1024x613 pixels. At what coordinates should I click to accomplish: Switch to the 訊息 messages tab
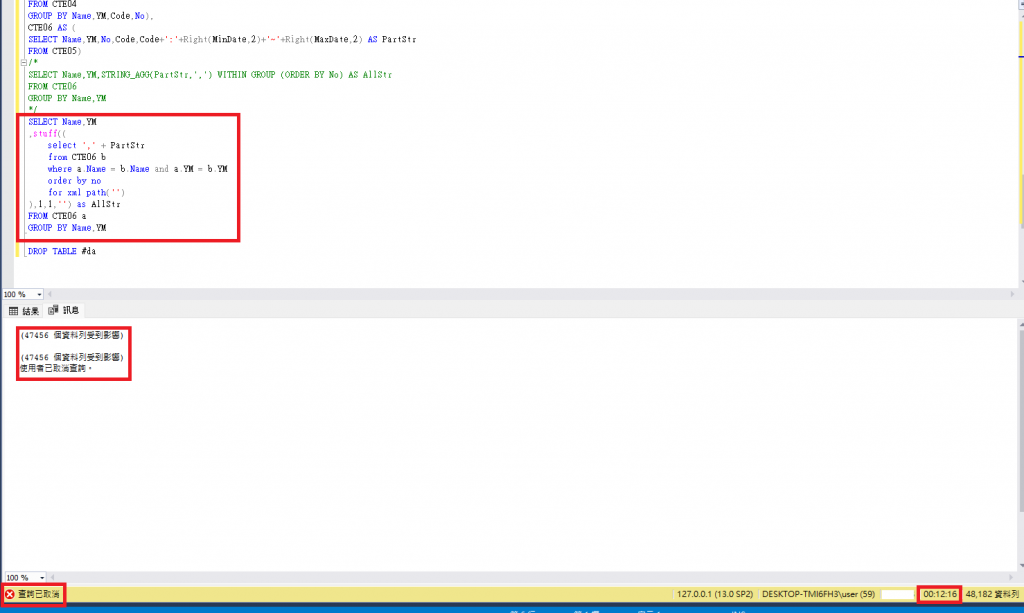click(x=64, y=310)
